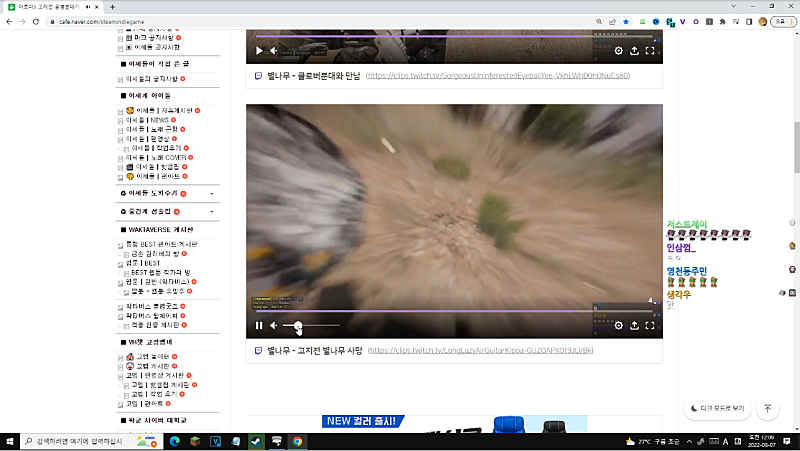Image resolution: width=800 pixels, height=451 pixels.
Task: Enter fullscreen on the upper clip
Action: [650, 51]
